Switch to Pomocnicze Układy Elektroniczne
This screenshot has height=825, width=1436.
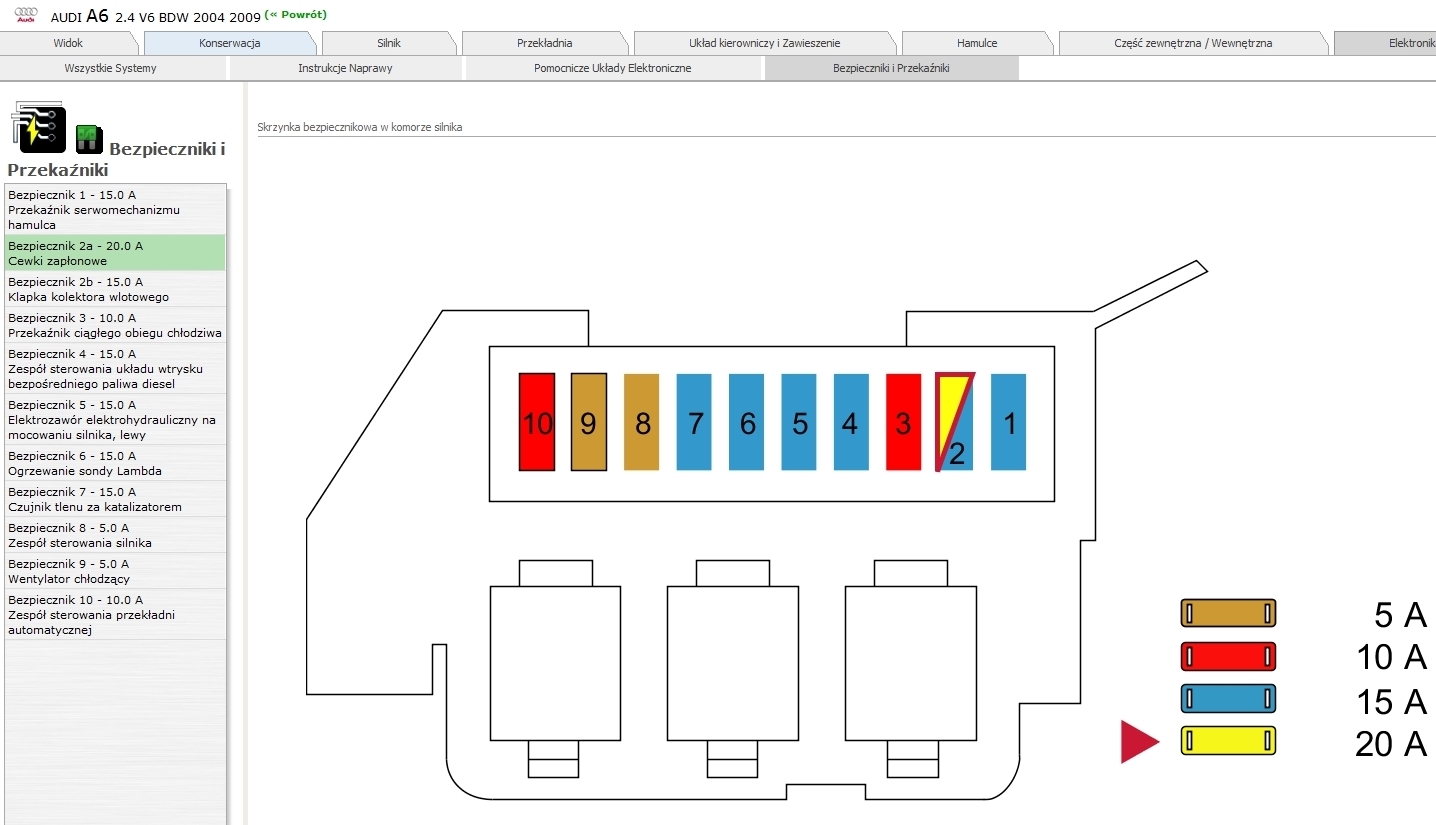tap(613, 68)
